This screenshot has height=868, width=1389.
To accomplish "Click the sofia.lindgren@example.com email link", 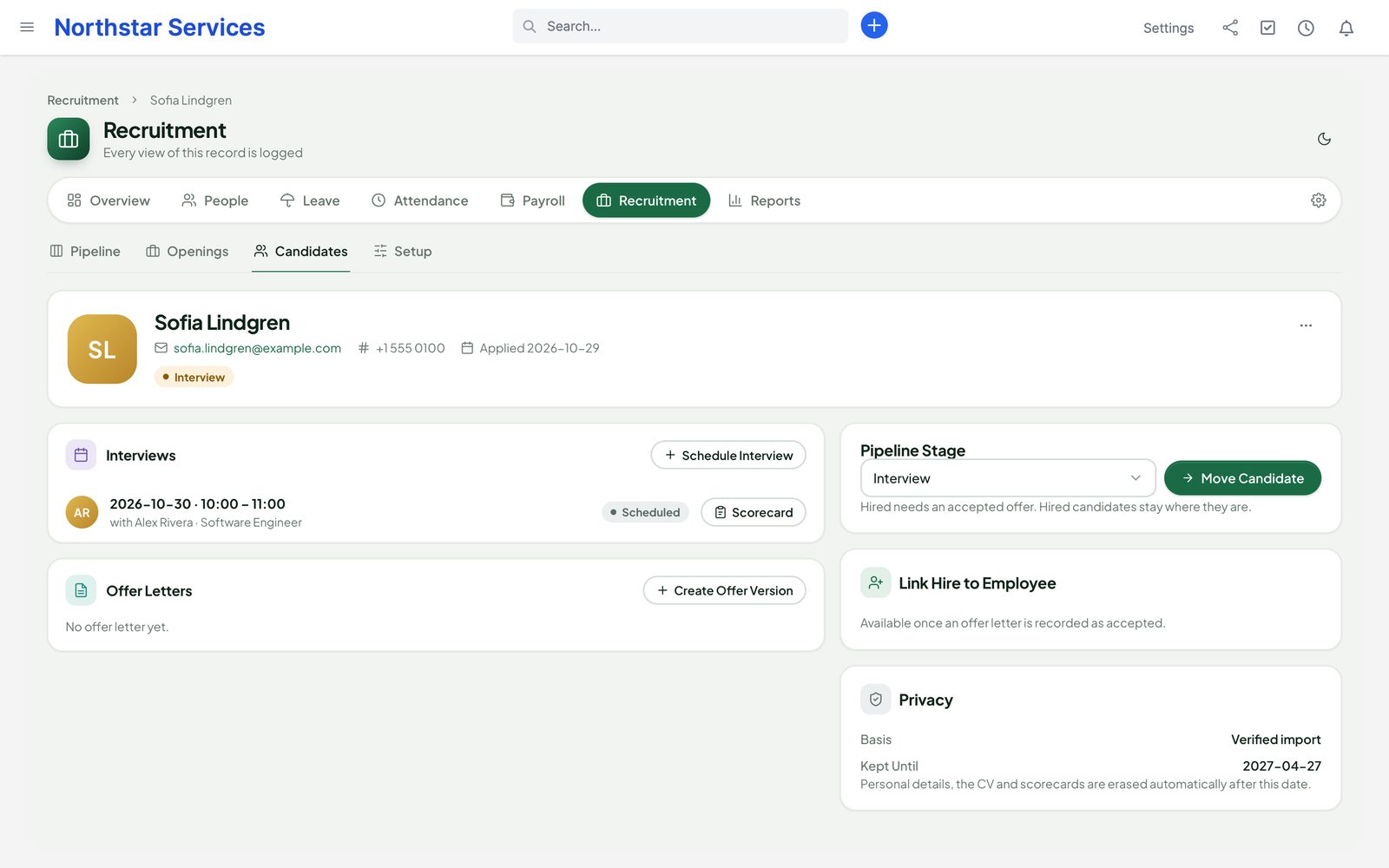I will [257, 348].
